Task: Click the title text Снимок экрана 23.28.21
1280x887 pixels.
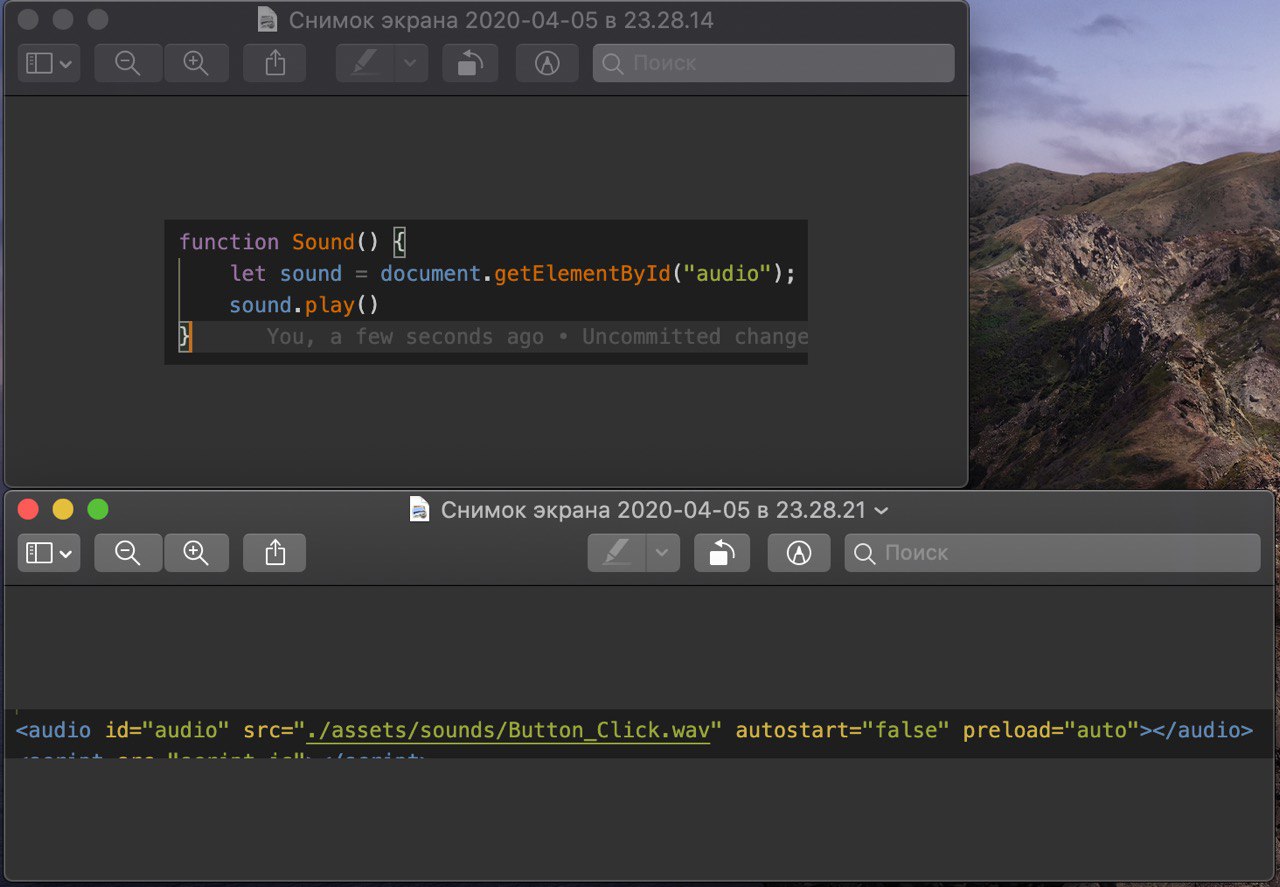Action: pos(653,510)
